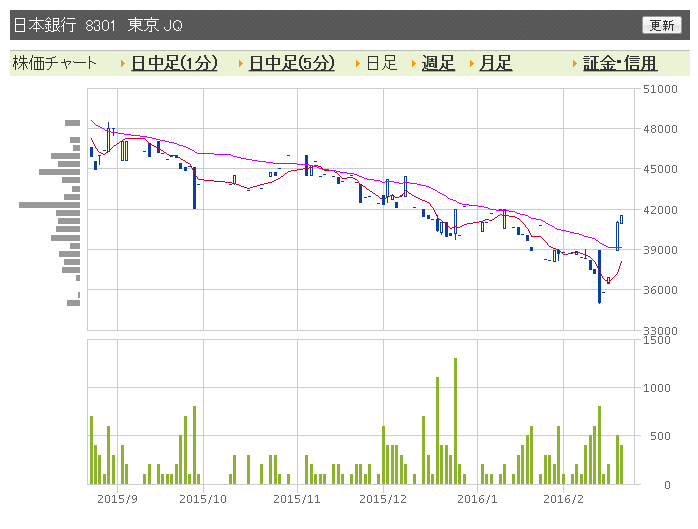Click the long blue candlestick dropping to 35000
This screenshot has height=529, width=698.
coord(600,277)
